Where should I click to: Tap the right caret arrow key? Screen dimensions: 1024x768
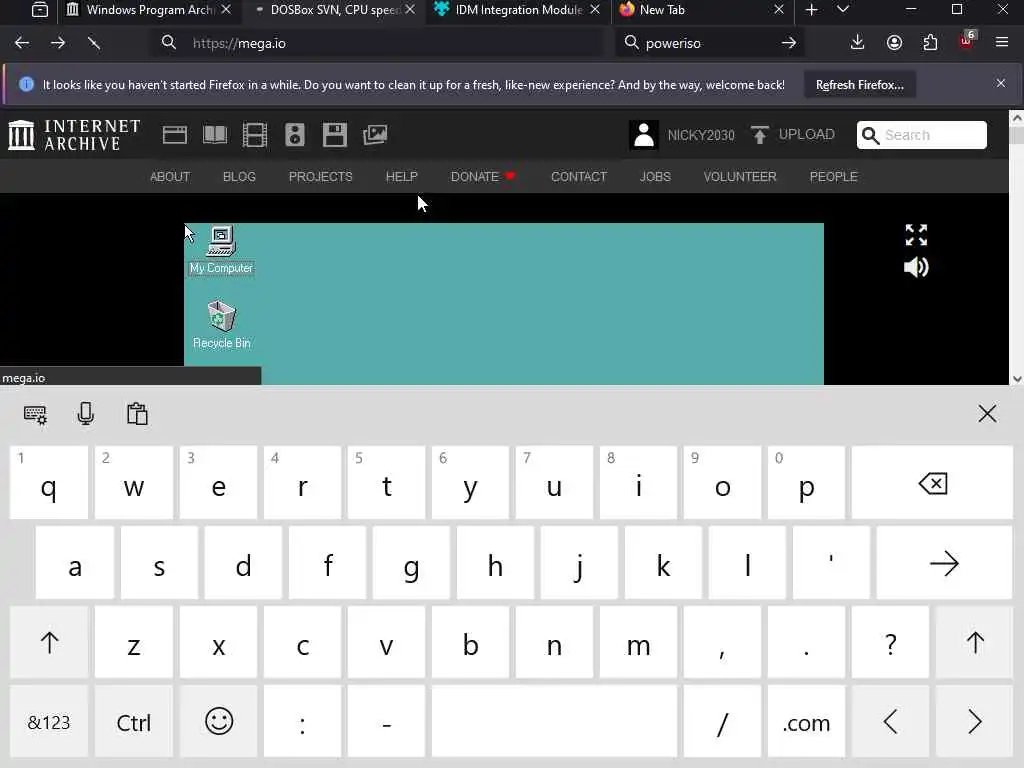[x=974, y=722]
